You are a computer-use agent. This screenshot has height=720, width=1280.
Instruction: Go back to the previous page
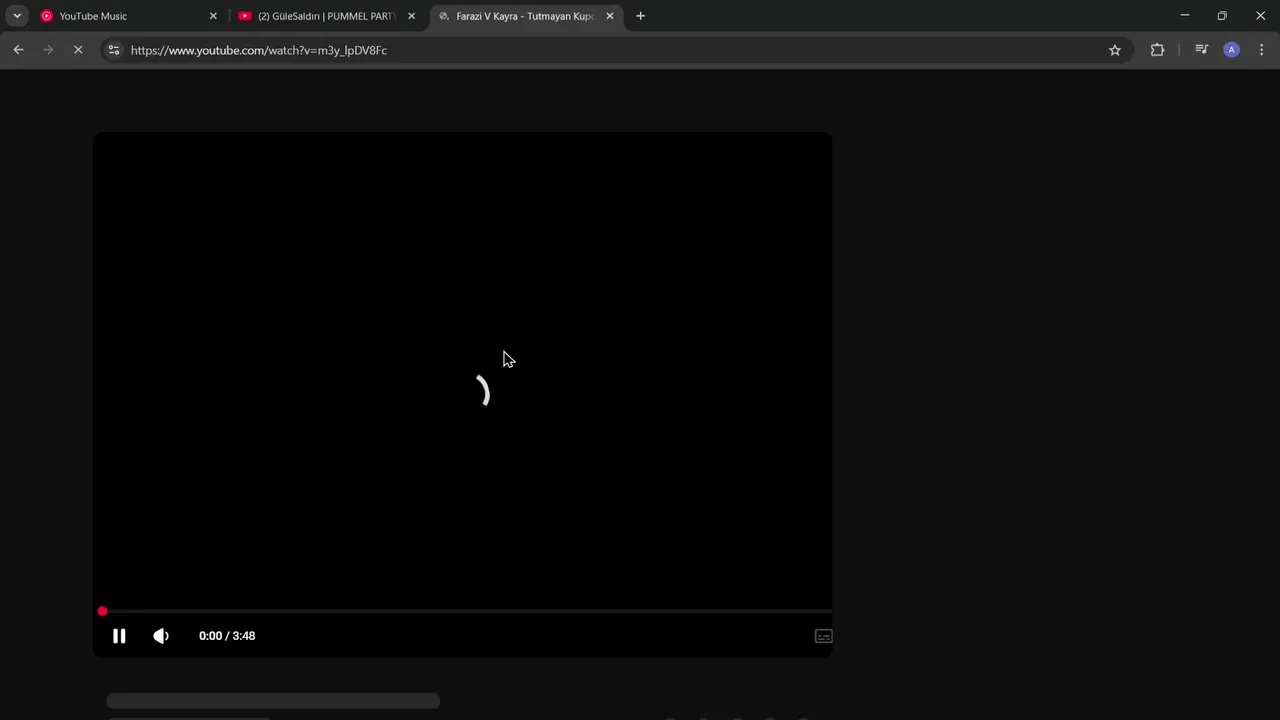coord(18,50)
